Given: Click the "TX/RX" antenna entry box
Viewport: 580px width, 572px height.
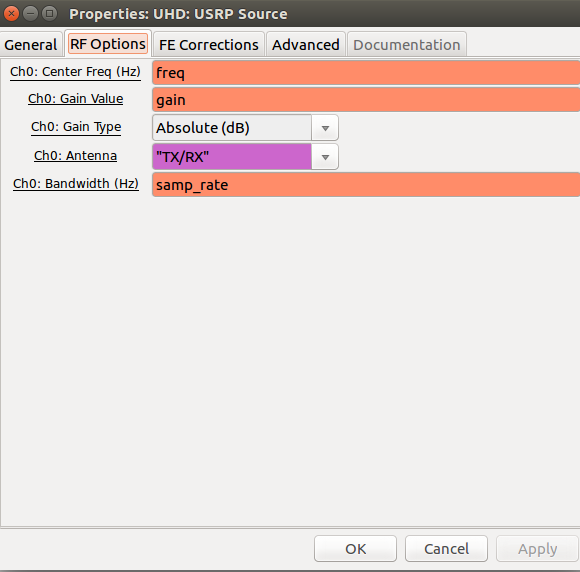Looking at the screenshot, I should [232, 157].
